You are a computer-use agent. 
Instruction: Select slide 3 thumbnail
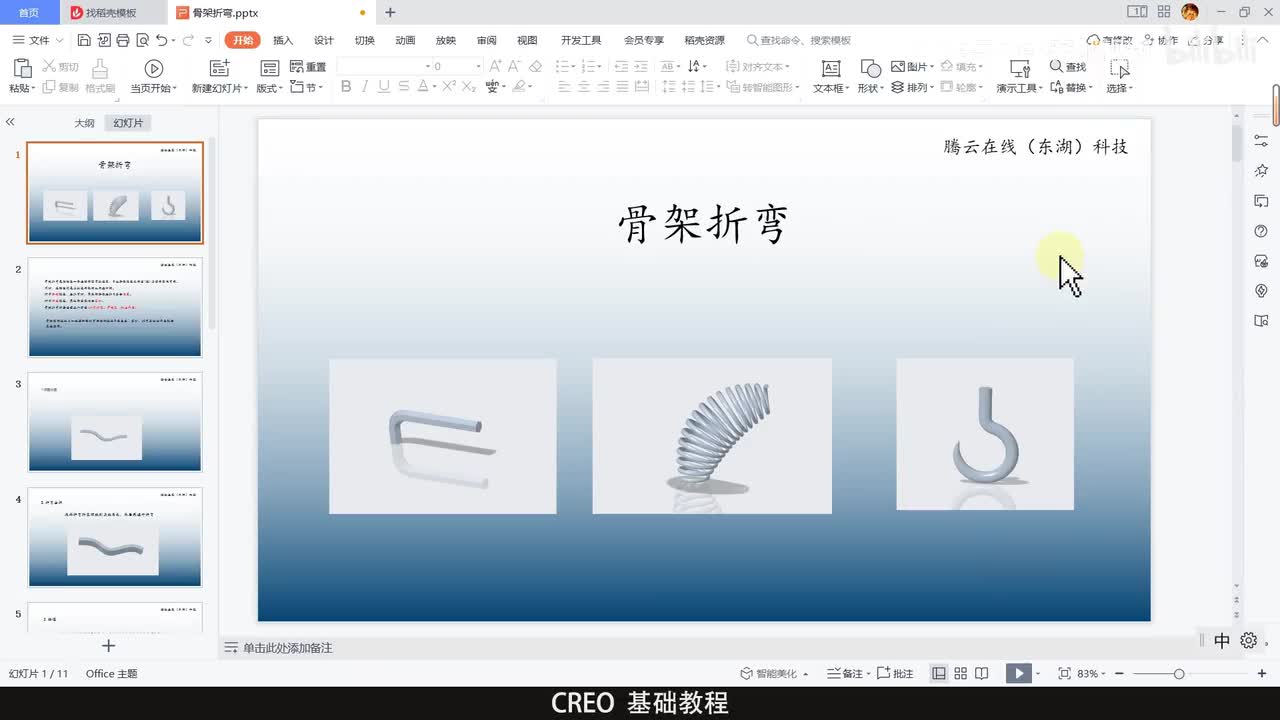coord(115,421)
